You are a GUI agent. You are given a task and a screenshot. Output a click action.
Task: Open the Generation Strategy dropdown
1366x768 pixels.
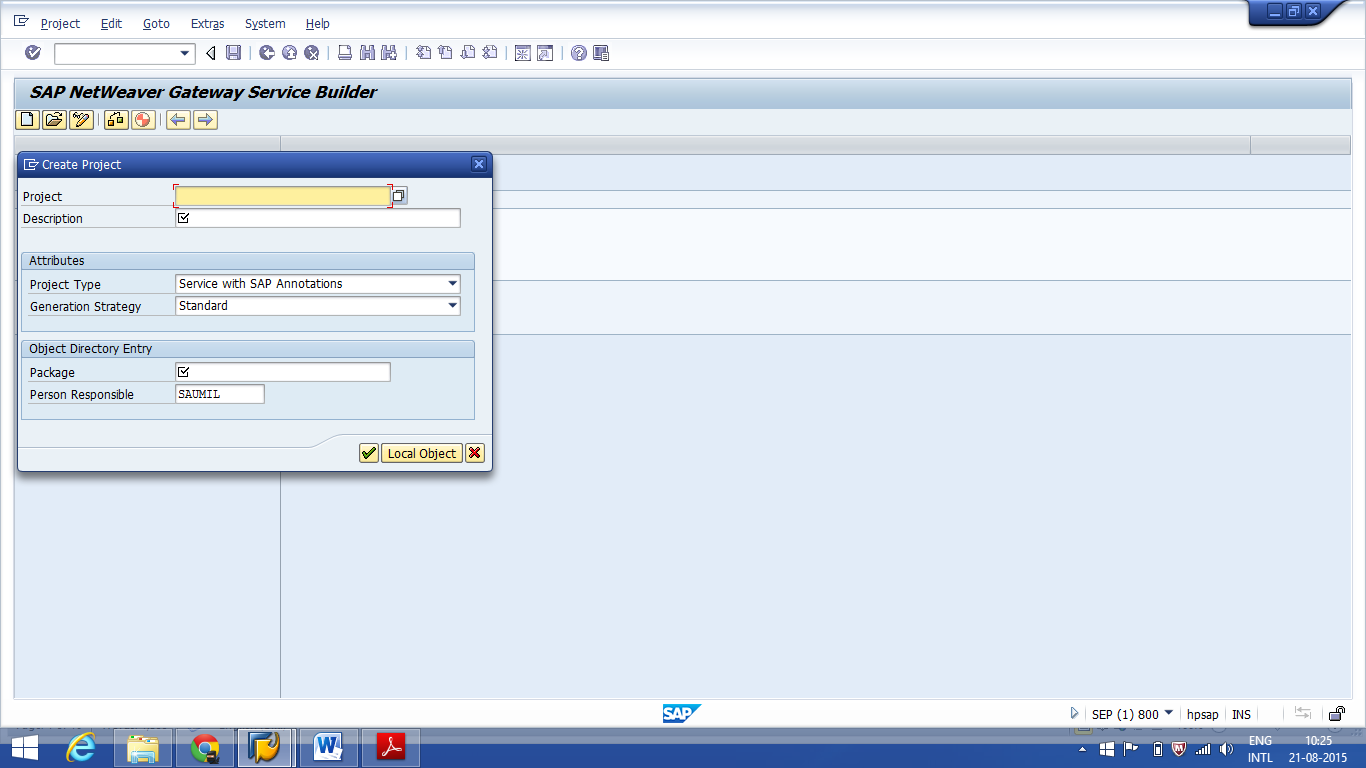pos(452,306)
